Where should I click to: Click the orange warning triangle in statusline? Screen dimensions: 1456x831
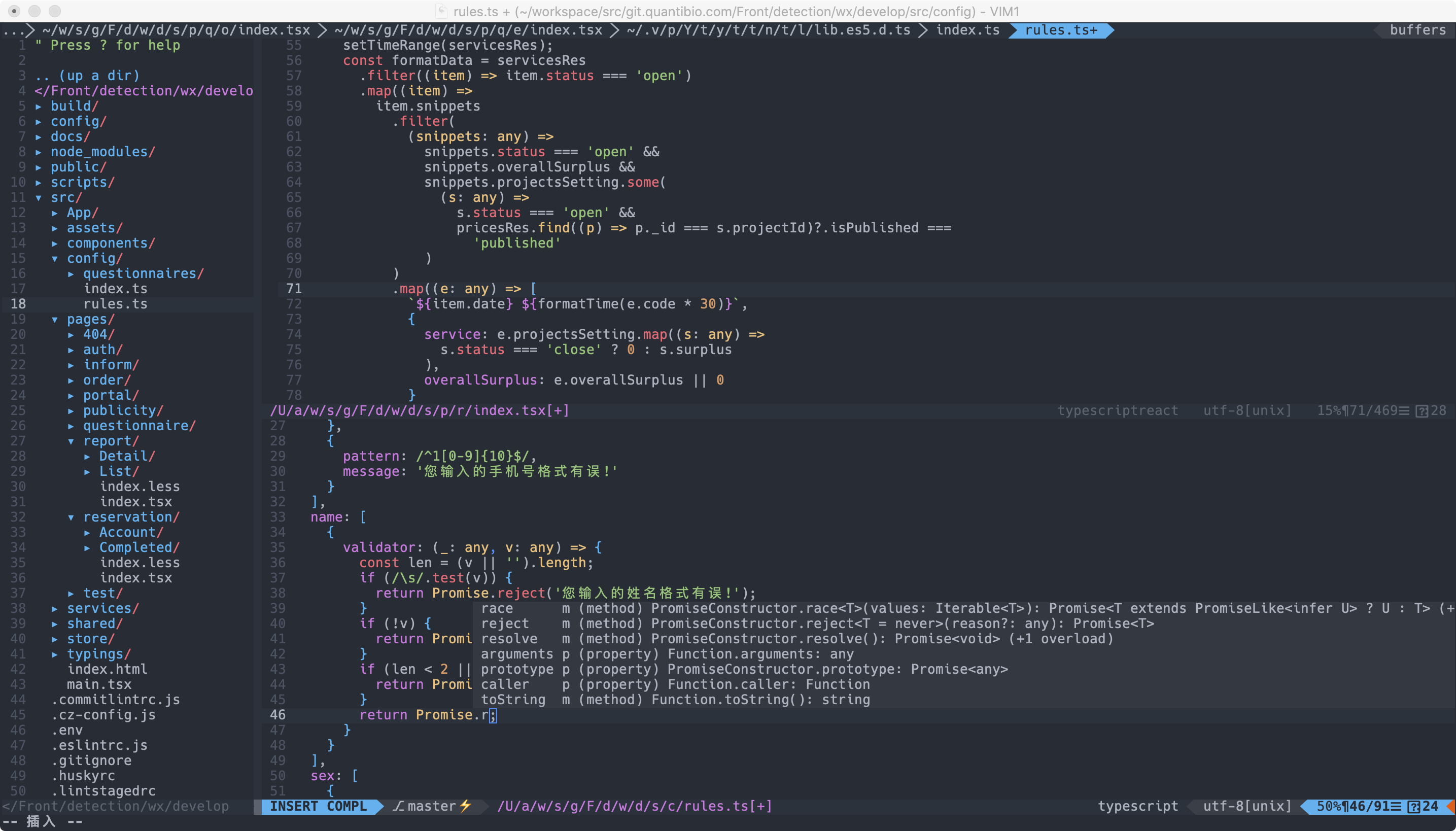[x=1450, y=806]
